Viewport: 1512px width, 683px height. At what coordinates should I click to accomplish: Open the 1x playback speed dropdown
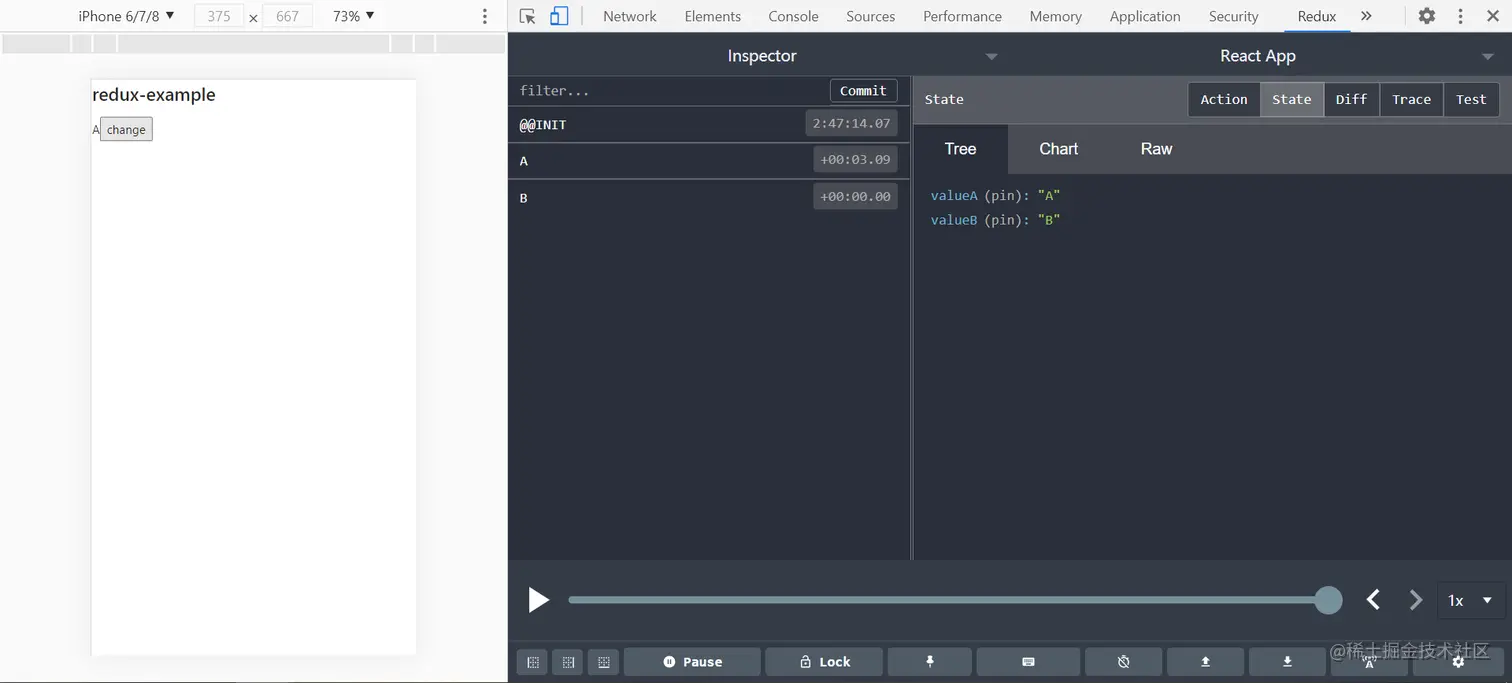pos(1470,600)
